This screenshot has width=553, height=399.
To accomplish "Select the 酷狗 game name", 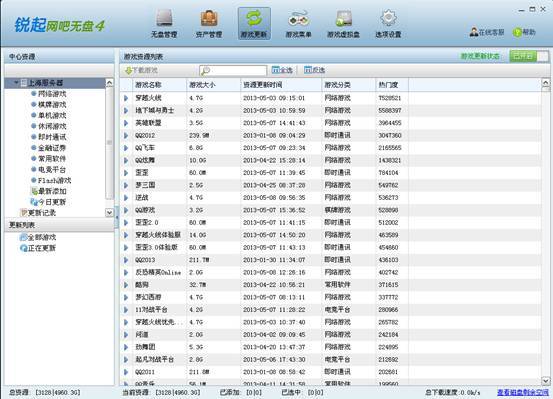I will coord(142,285).
